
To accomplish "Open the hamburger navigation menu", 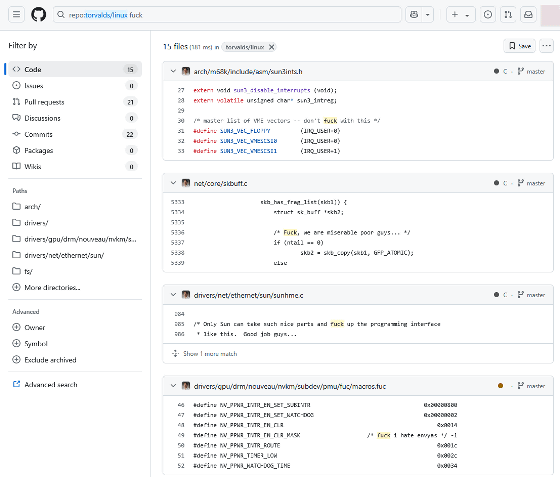I will pyautogui.click(x=16, y=15).
